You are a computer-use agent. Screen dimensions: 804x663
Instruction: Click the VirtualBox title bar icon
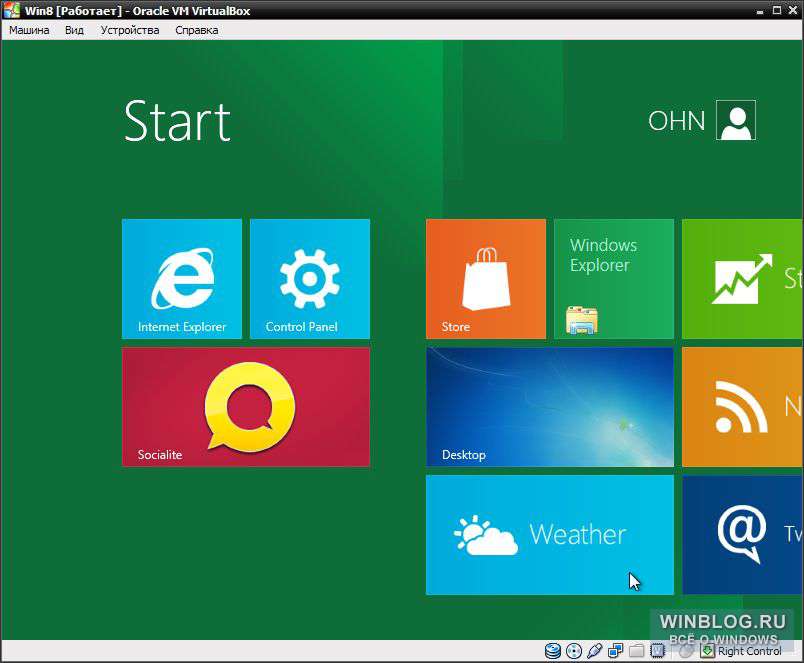click(x=11, y=10)
